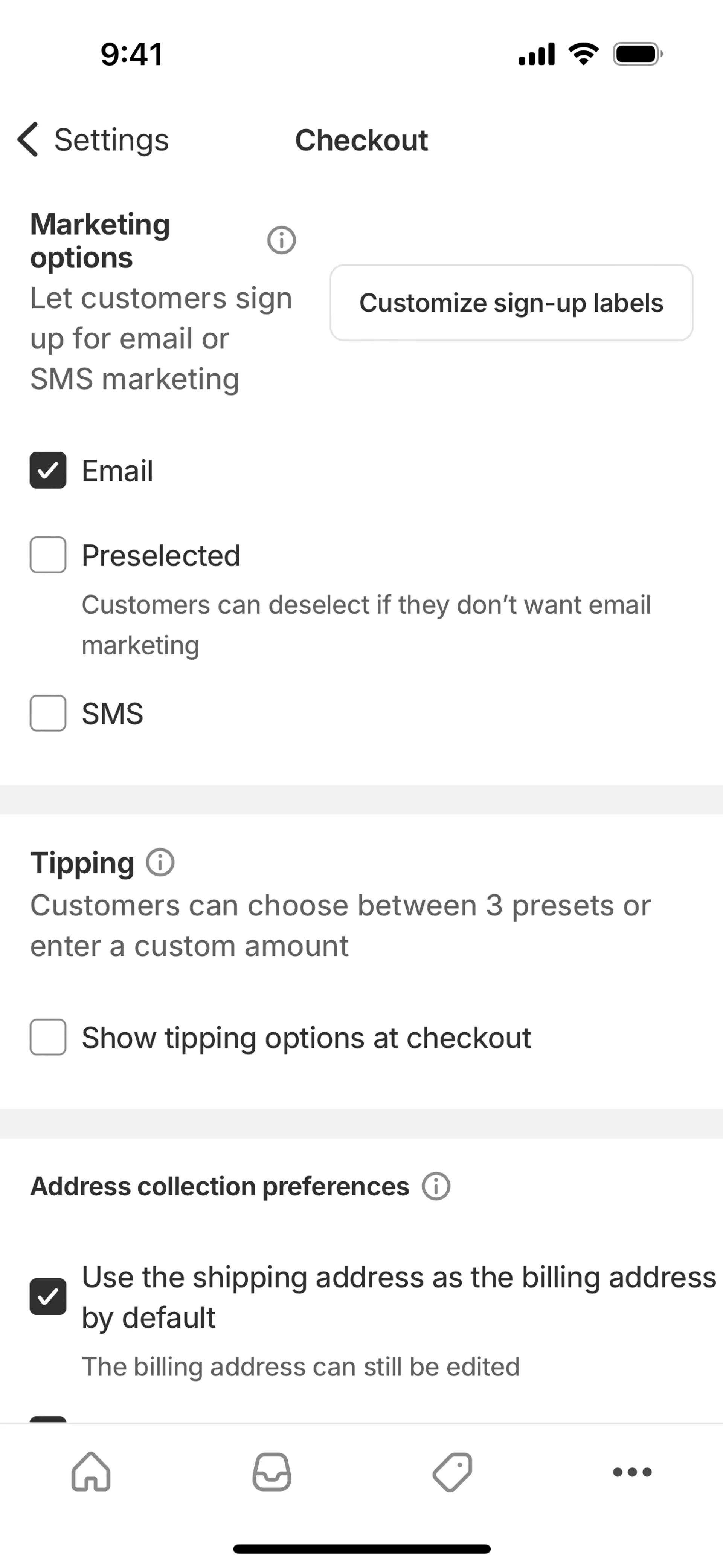The height and width of the screenshot is (1568, 723).
Task: Uncheck shipping address as billing default
Action: click(x=48, y=1296)
